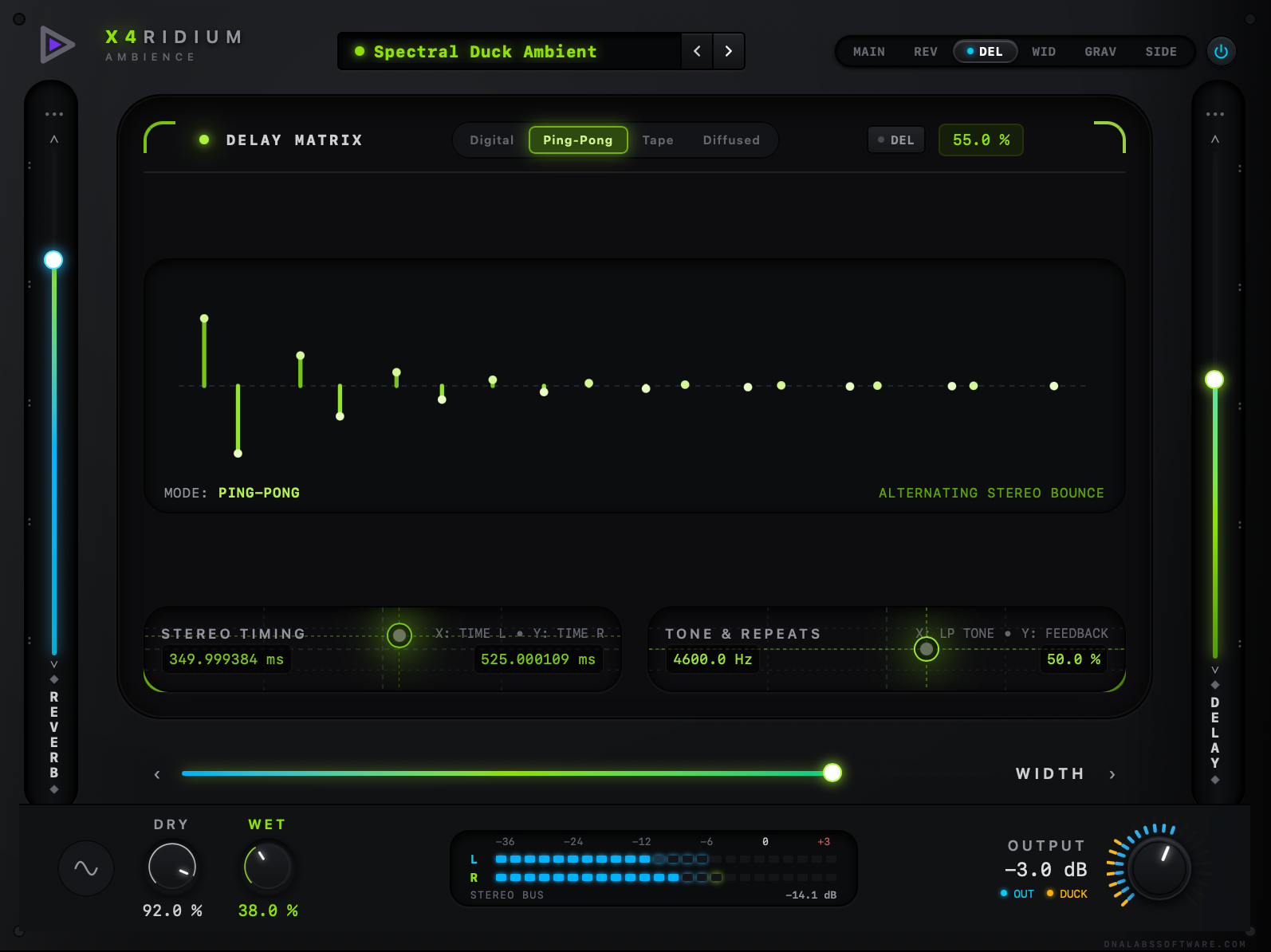Click the 4600.0 Hz LP tone field
The height and width of the screenshot is (952, 1271).
tap(713, 659)
